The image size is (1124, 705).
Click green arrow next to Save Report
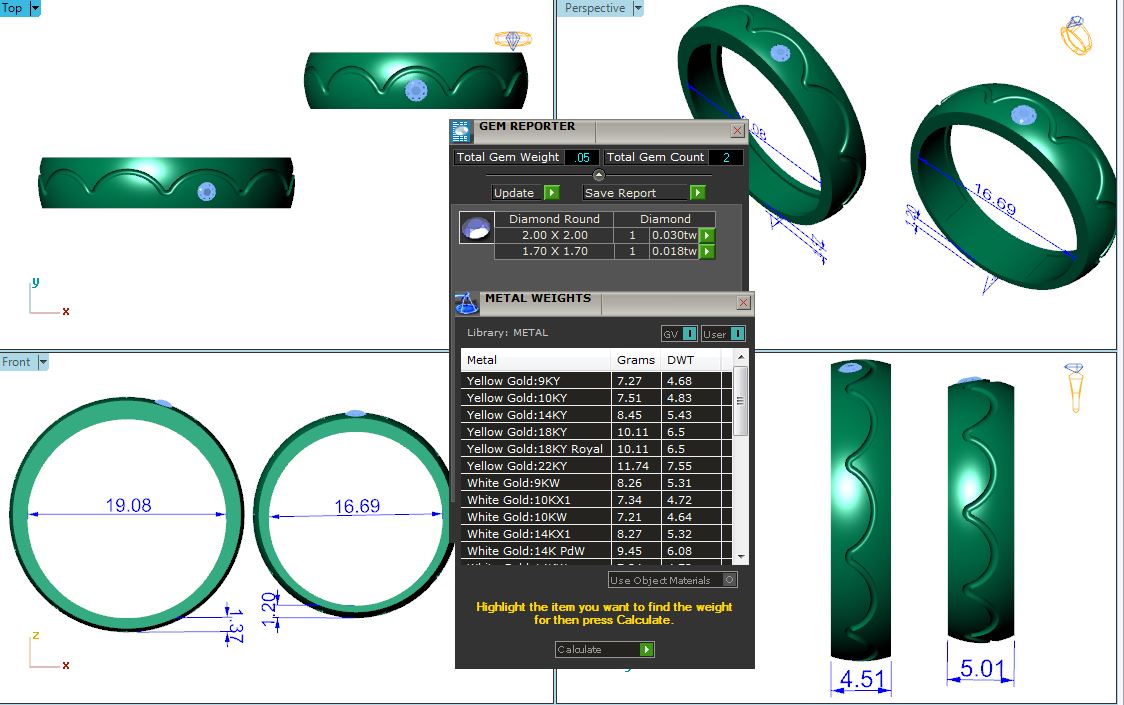tap(697, 193)
